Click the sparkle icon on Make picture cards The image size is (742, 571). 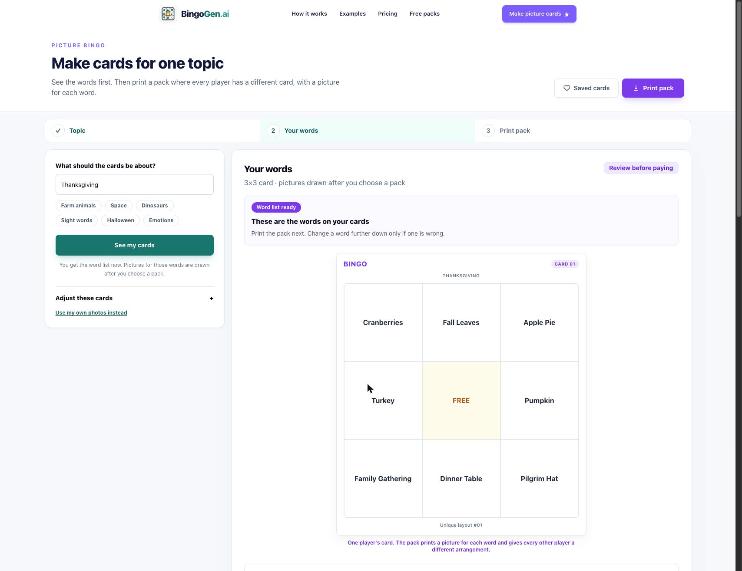point(567,14)
